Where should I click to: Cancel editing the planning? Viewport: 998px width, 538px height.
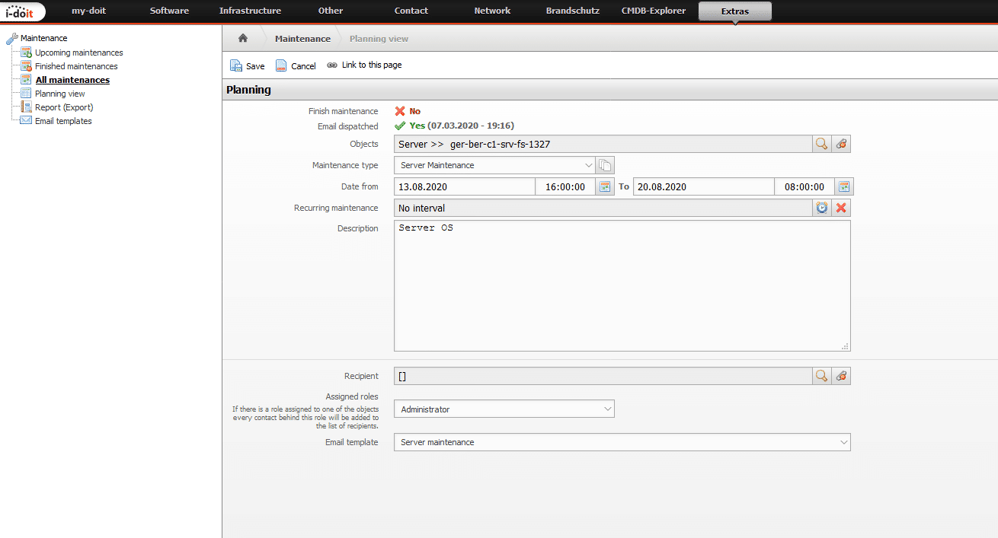pyautogui.click(x=296, y=66)
